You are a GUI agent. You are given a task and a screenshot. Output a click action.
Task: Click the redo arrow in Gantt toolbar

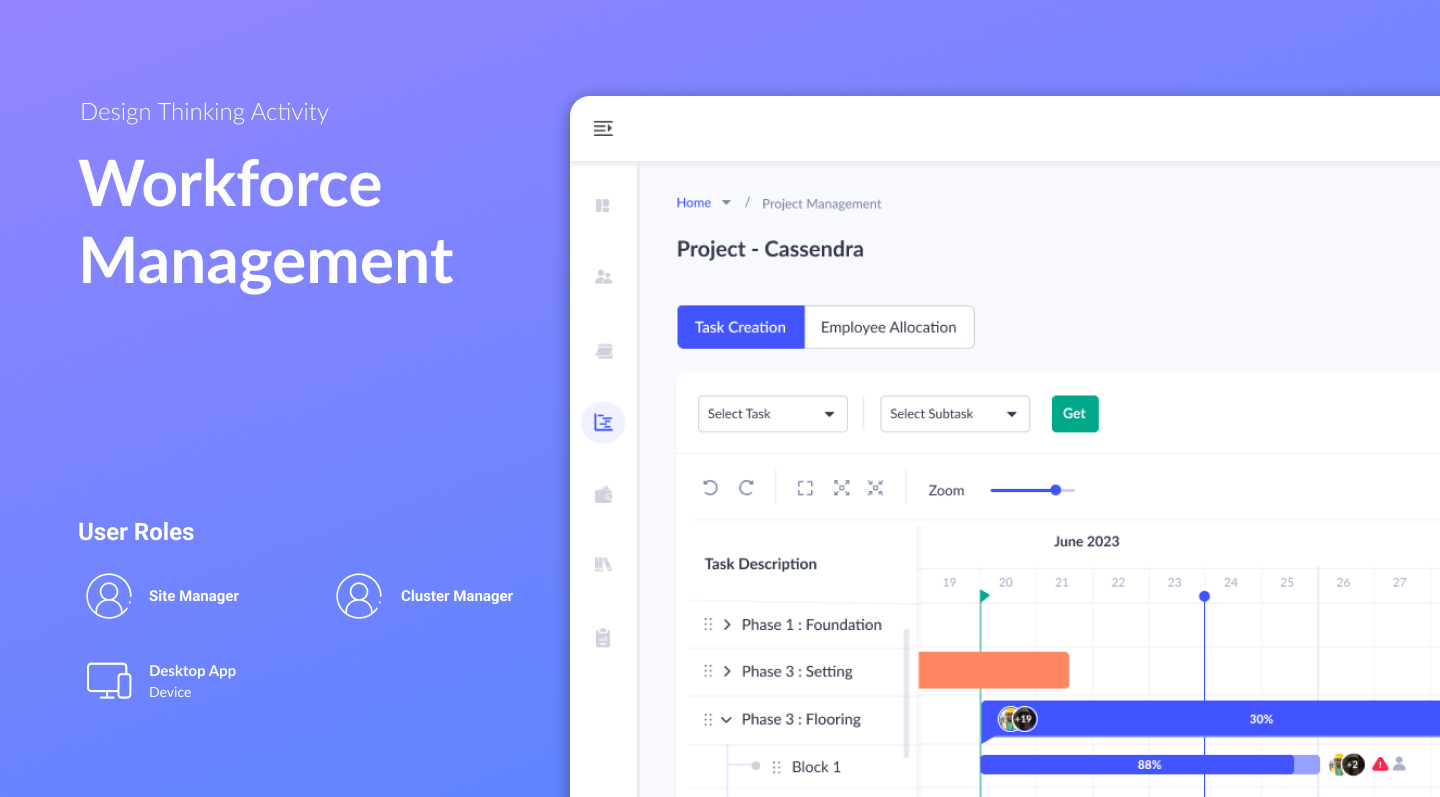point(746,488)
